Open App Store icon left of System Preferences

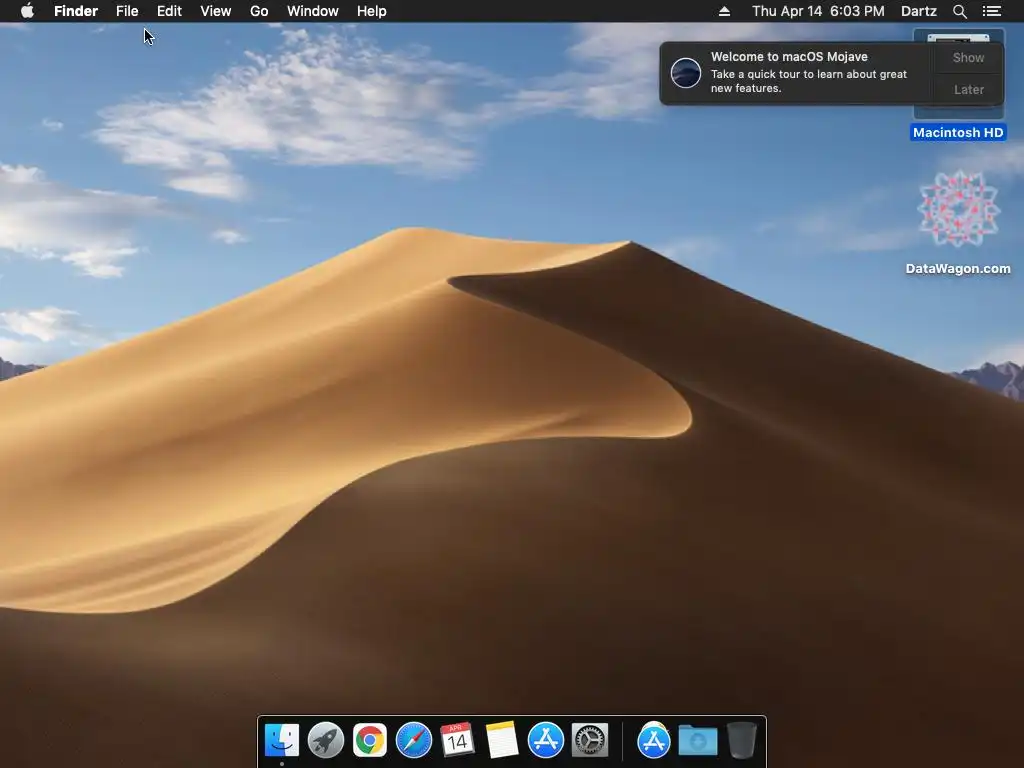(x=545, y=741)
